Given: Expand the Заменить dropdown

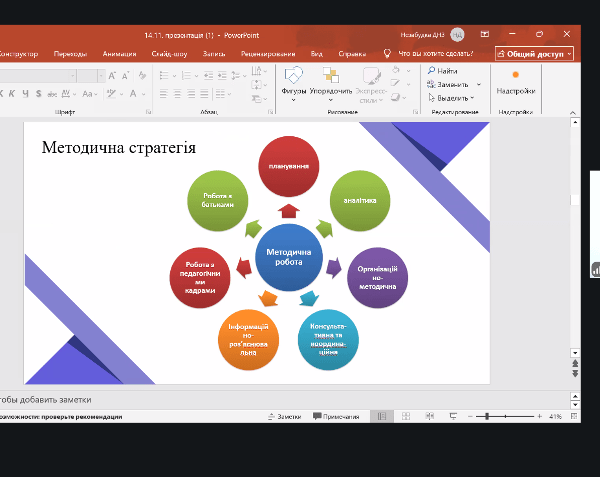Looking at the screenshot, I should (479, 85).
